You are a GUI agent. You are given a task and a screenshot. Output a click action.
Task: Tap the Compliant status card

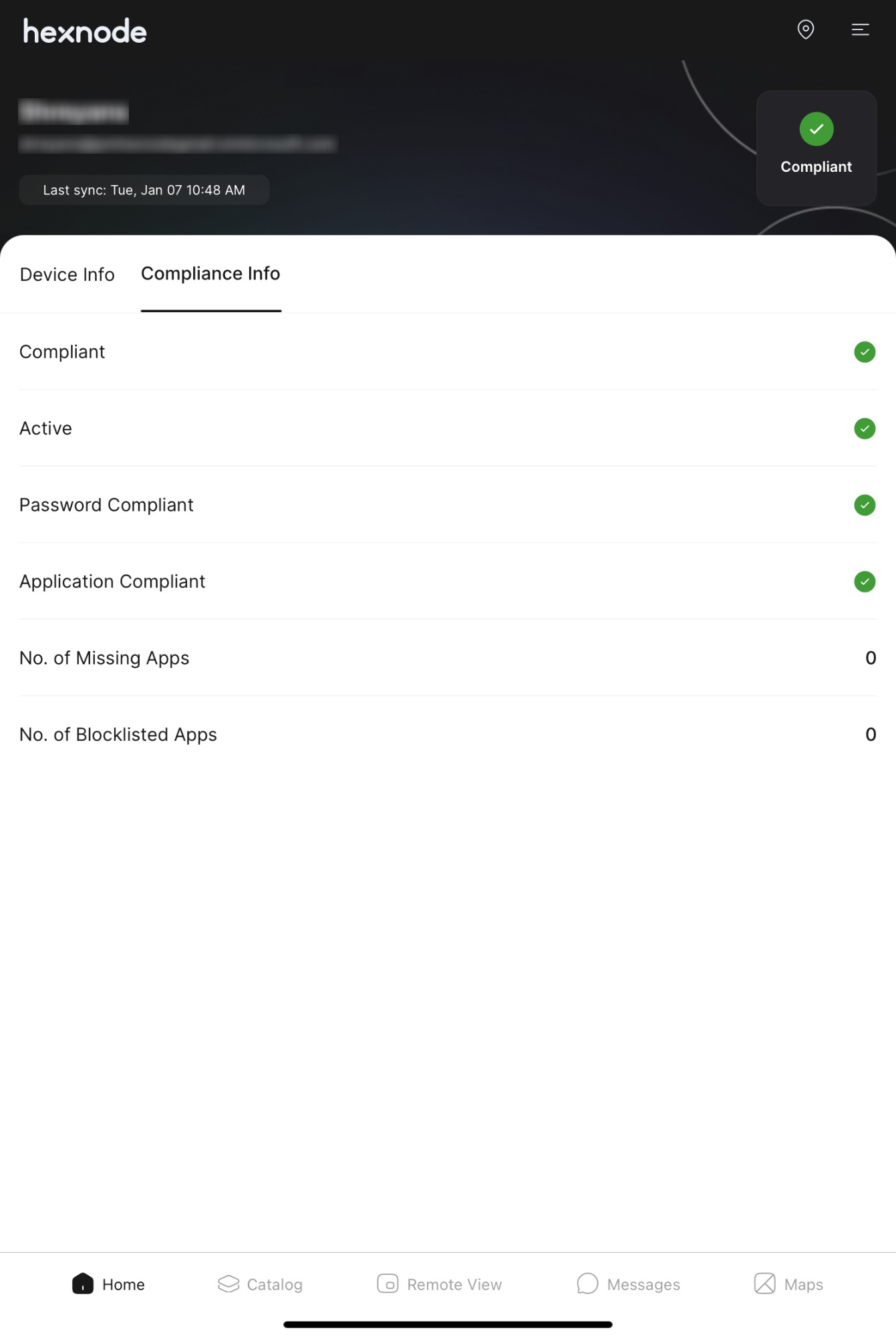tap(816, 148)
